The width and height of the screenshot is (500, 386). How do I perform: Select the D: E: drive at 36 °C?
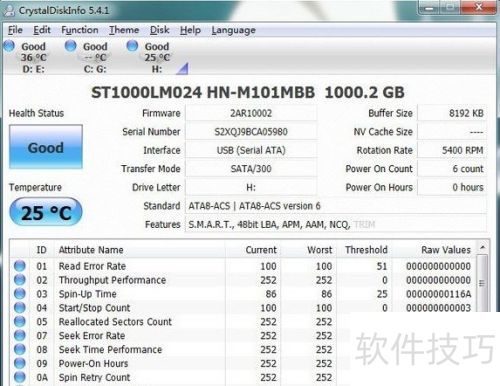34,57
